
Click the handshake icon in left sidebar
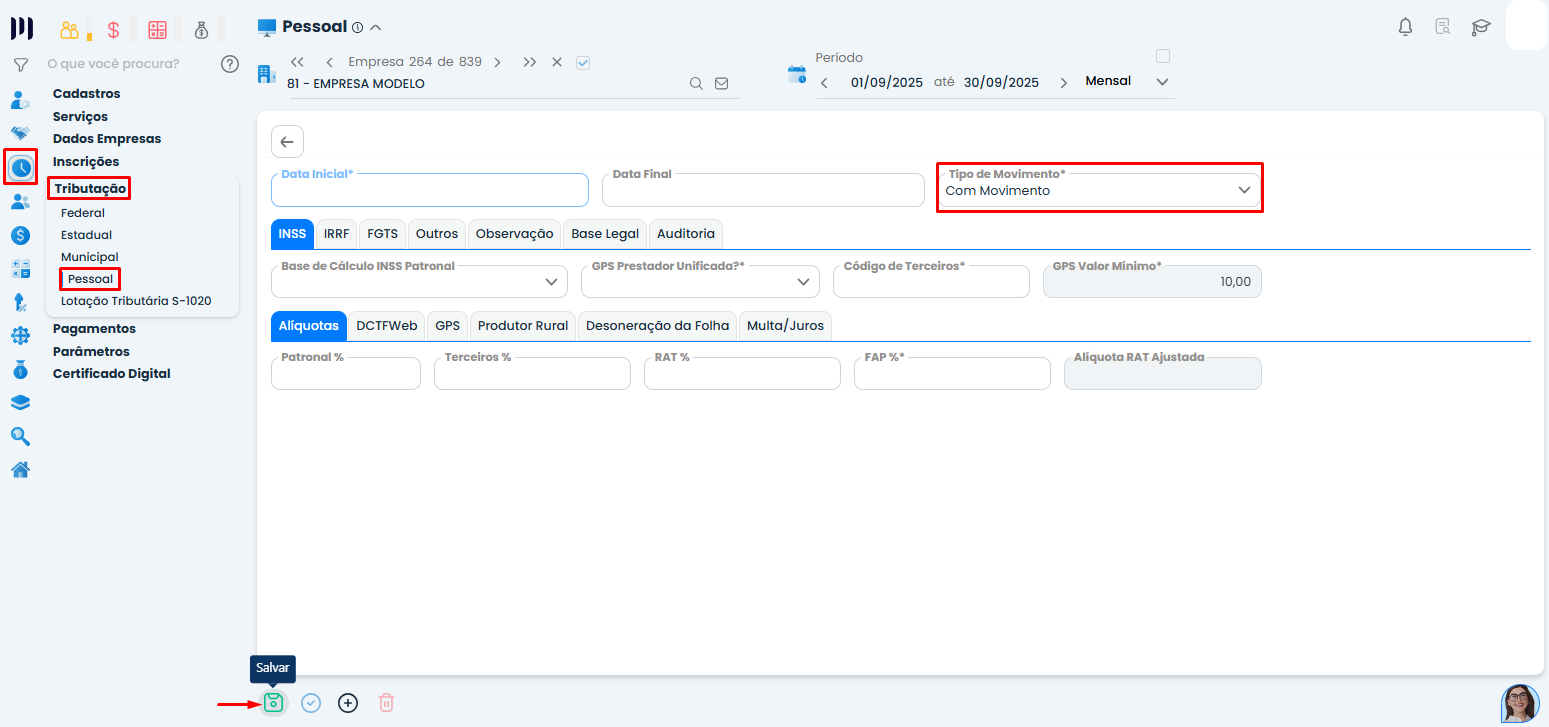coord(20,133)
